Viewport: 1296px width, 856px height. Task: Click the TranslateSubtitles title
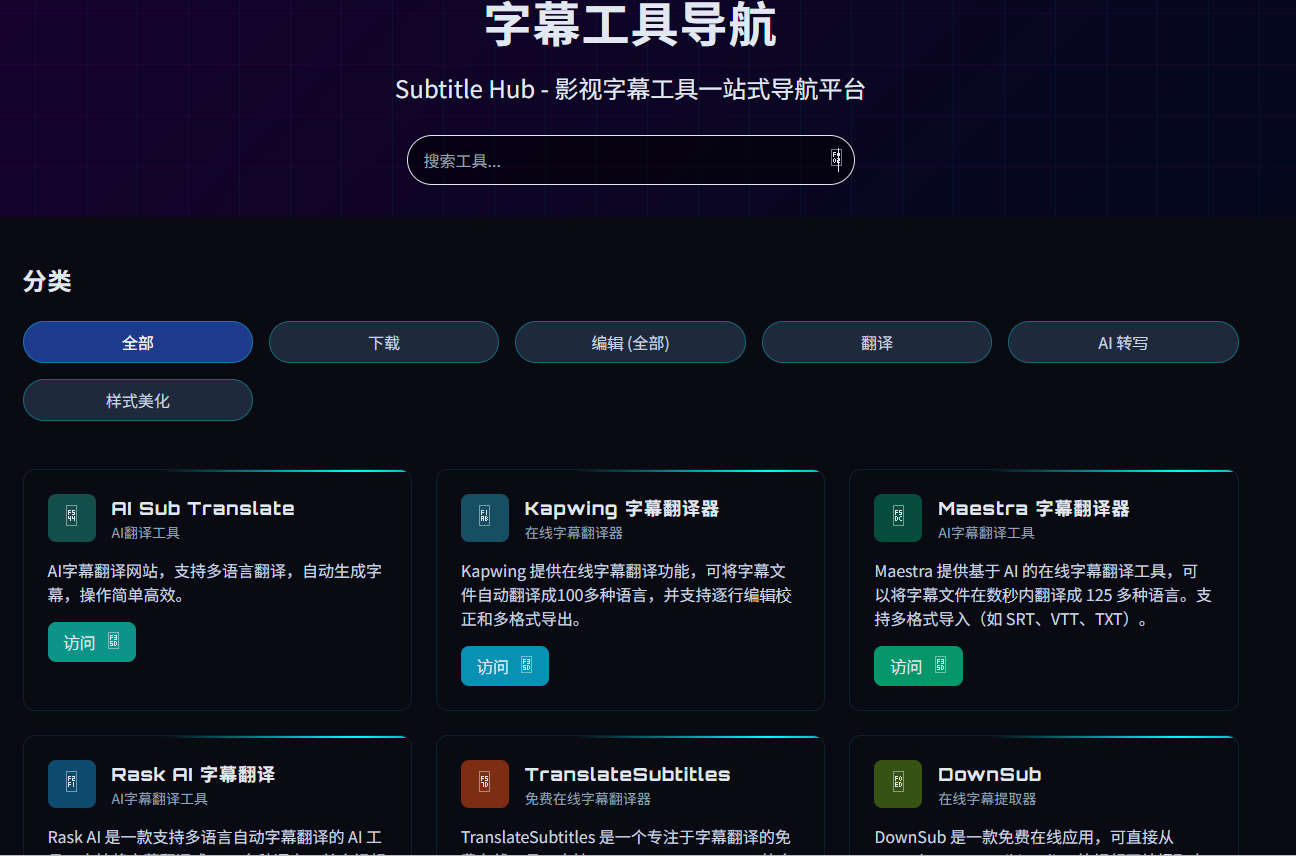(627, 774)
